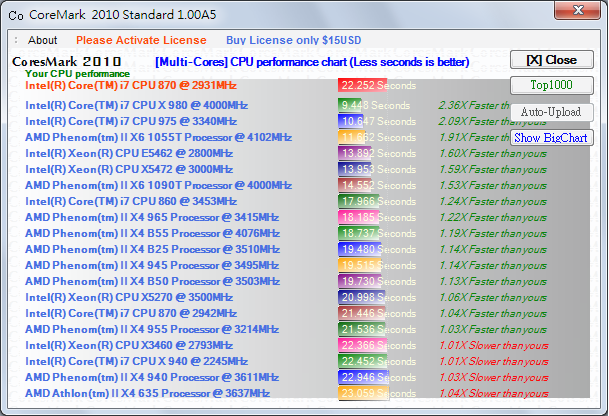Viewport: 609px width, 416px height.
Task: Select Core i7 975 @ 3340MHz row
Action: pyautogui.click(x=131, y=121)
